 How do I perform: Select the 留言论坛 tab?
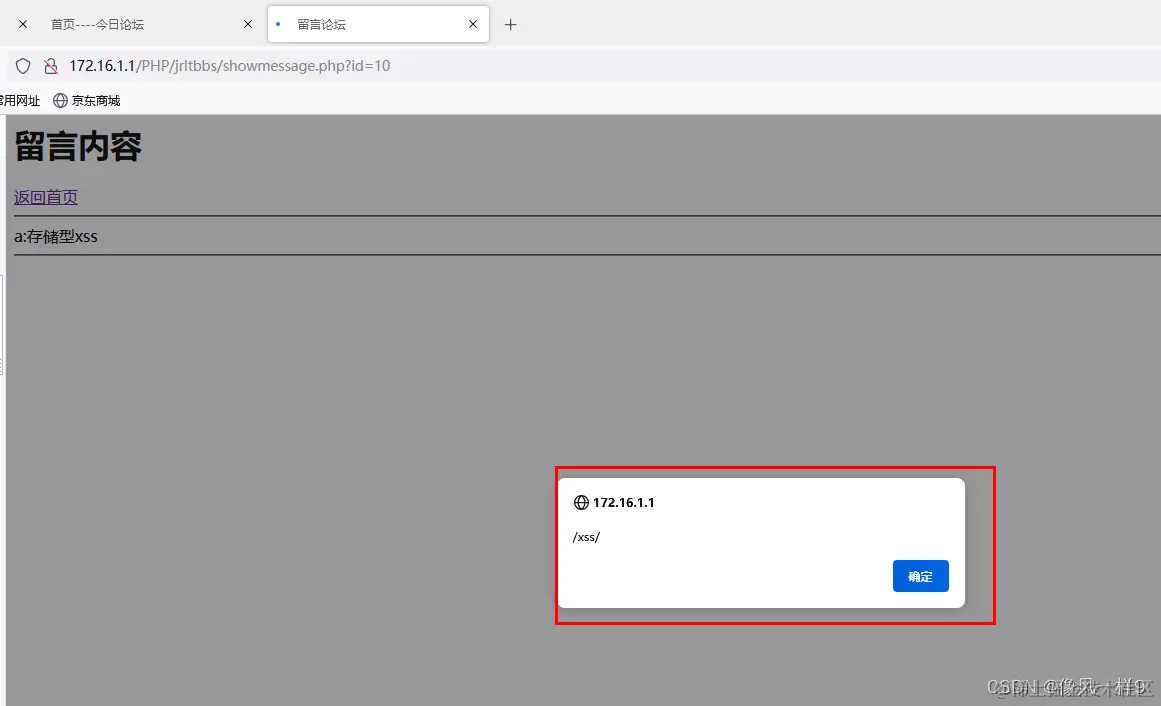click(378, 24)
